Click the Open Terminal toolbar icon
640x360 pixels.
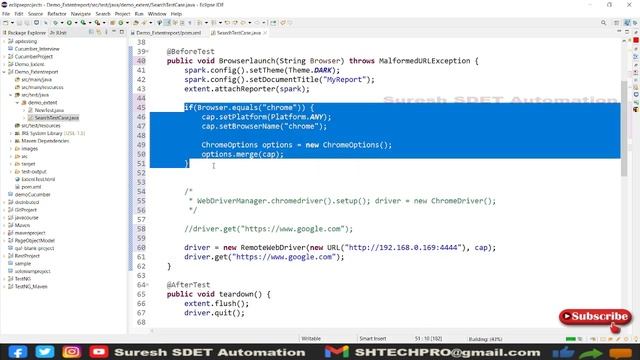36,23
